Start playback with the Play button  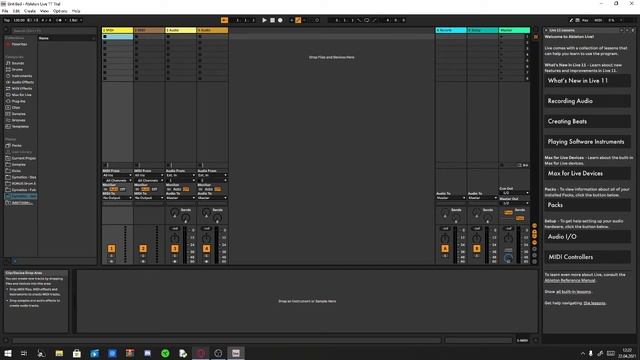(264, 20)
